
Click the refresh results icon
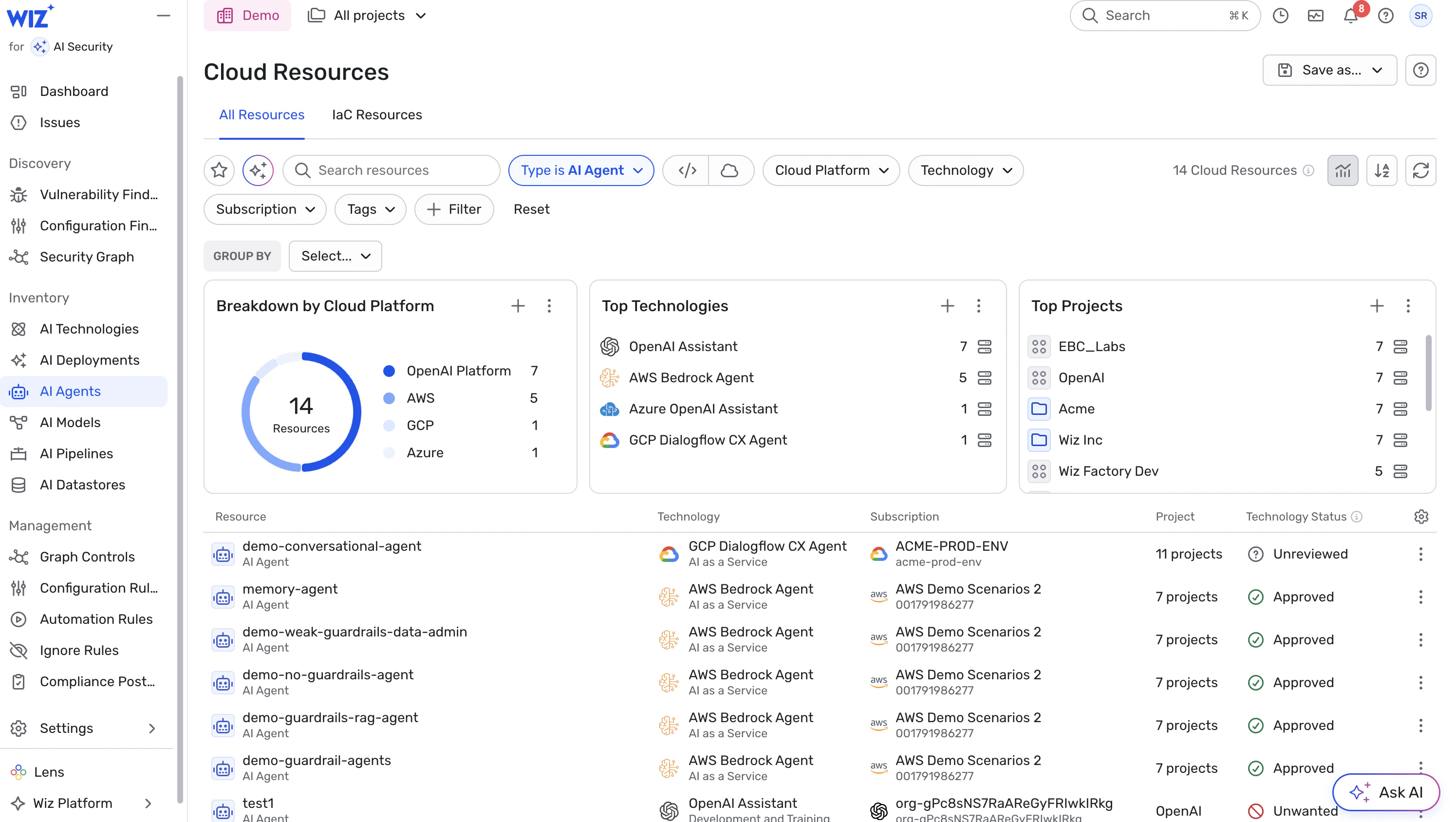pos(1420,170)
